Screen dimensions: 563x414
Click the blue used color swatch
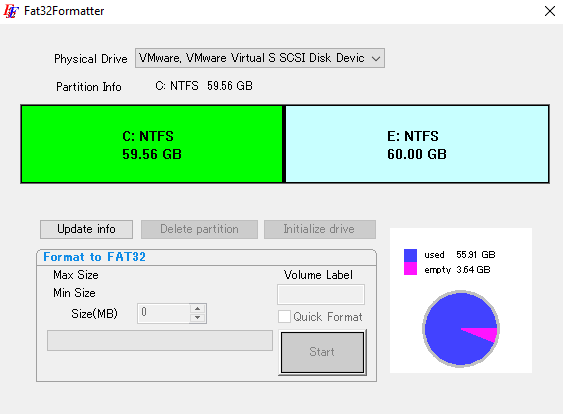point(410,255)
